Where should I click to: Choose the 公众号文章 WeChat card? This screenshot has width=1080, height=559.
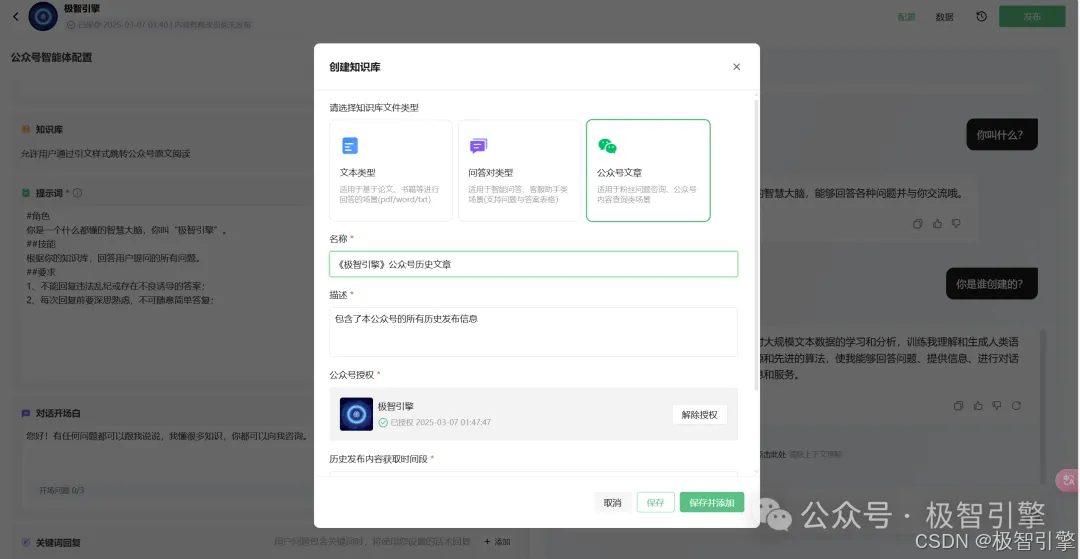[648, 171]
